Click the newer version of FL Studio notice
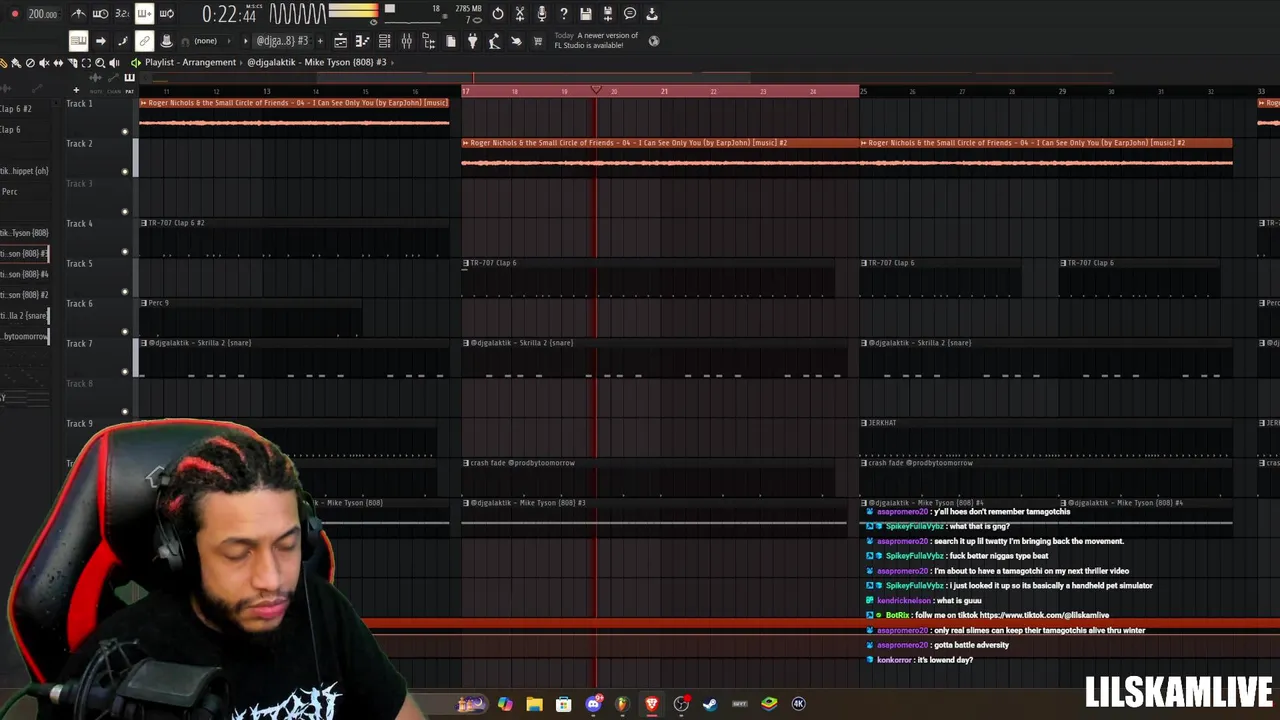Screen dimensions: 1280x720 click(596, 41)
